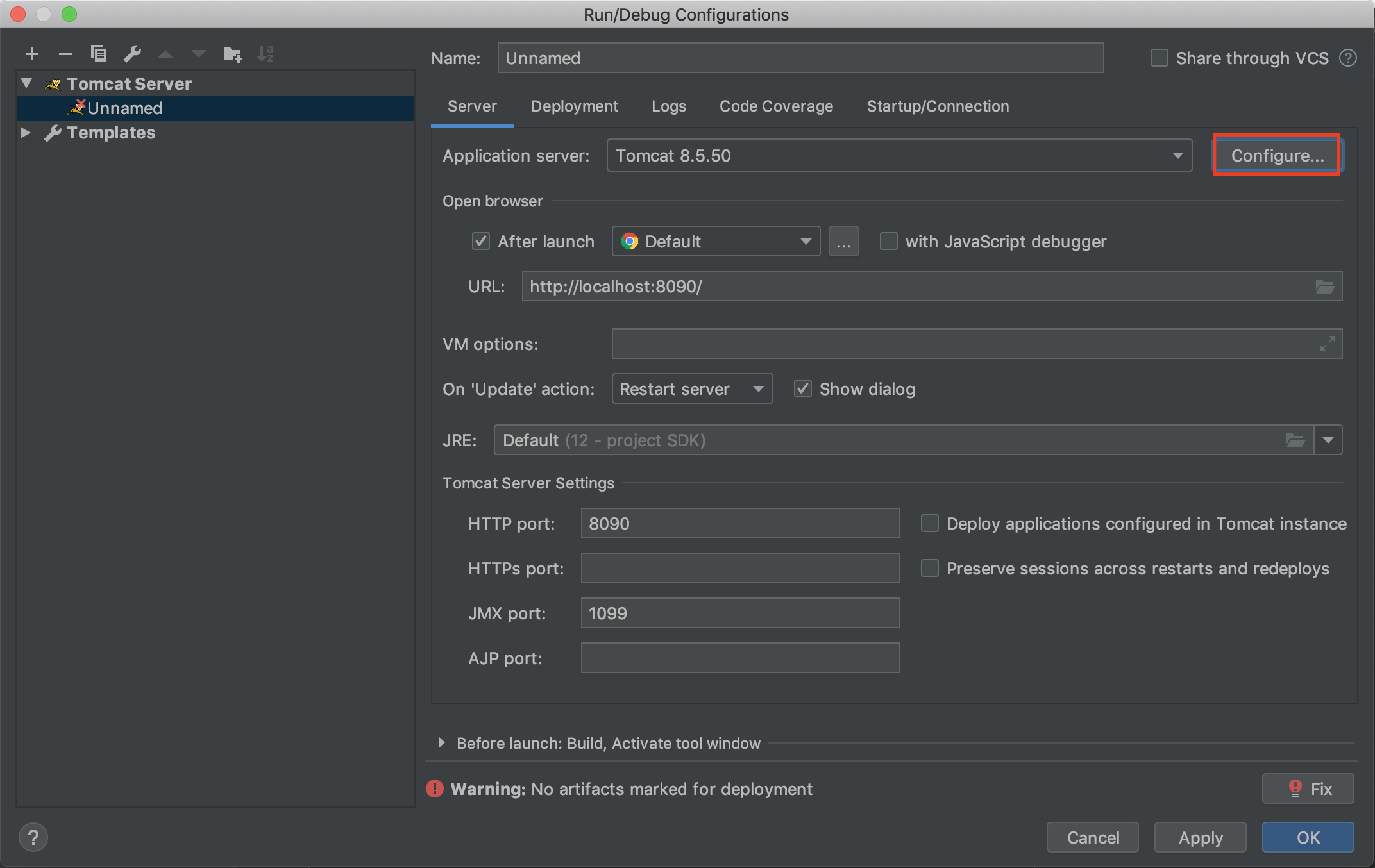Click the HTTP port input field
Image resolution: width=1375 pixels, height=868 pixels.
coord(740,522)
